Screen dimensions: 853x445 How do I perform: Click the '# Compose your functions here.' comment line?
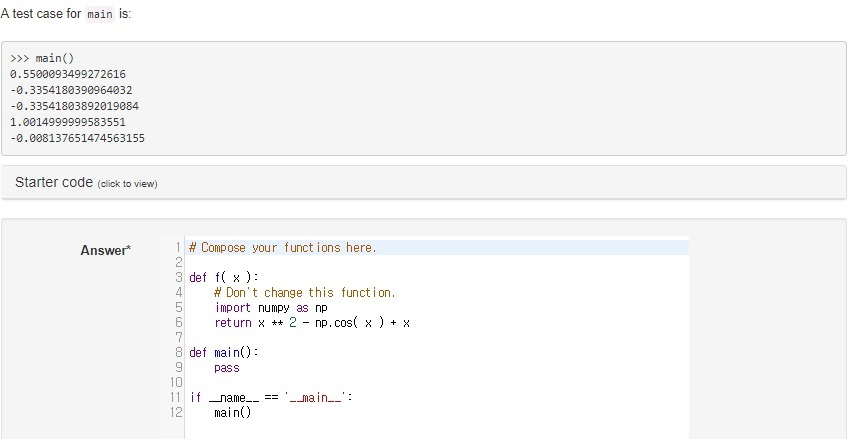point(282,248)
